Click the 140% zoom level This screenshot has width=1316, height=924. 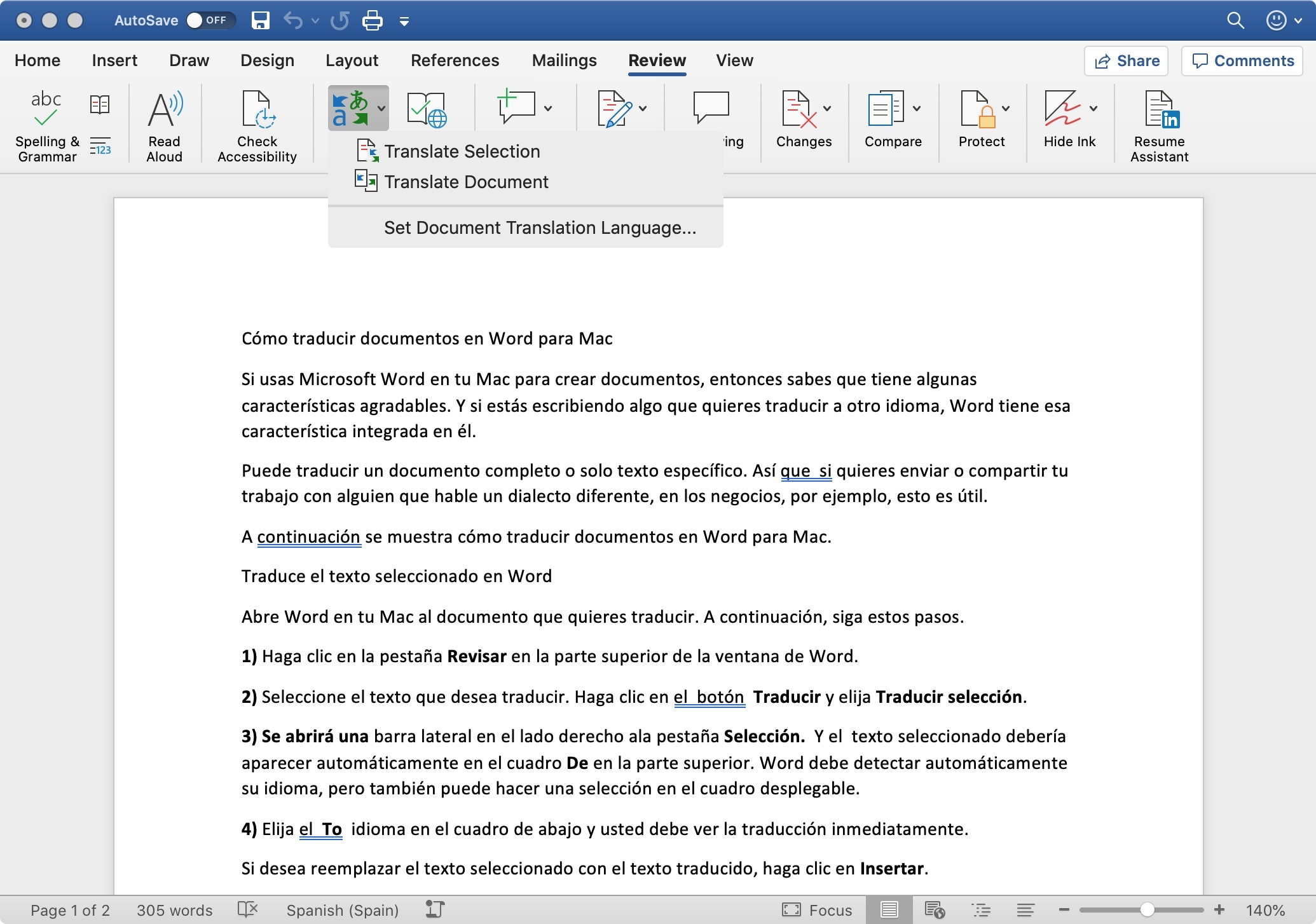(x=1265, y=910)
